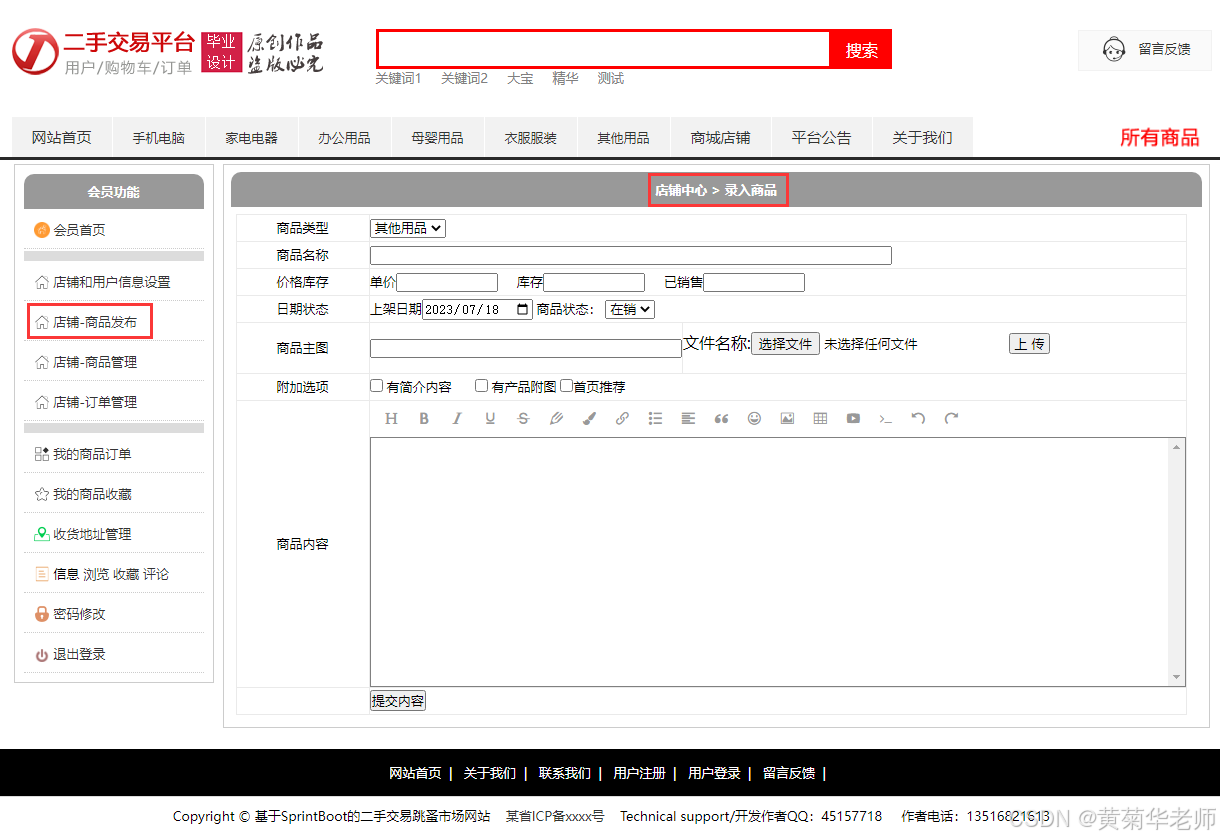The image size is (1220, 838).
Task: Click the site logo icon
Action: pyautogui.click(x=35, y=51)
